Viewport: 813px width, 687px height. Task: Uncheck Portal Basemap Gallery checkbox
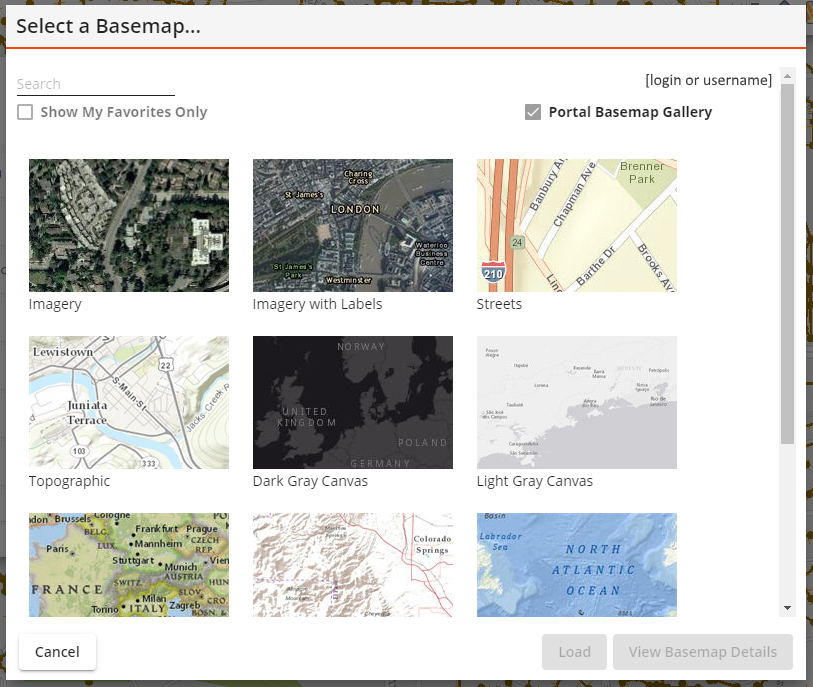coord(532,112)
